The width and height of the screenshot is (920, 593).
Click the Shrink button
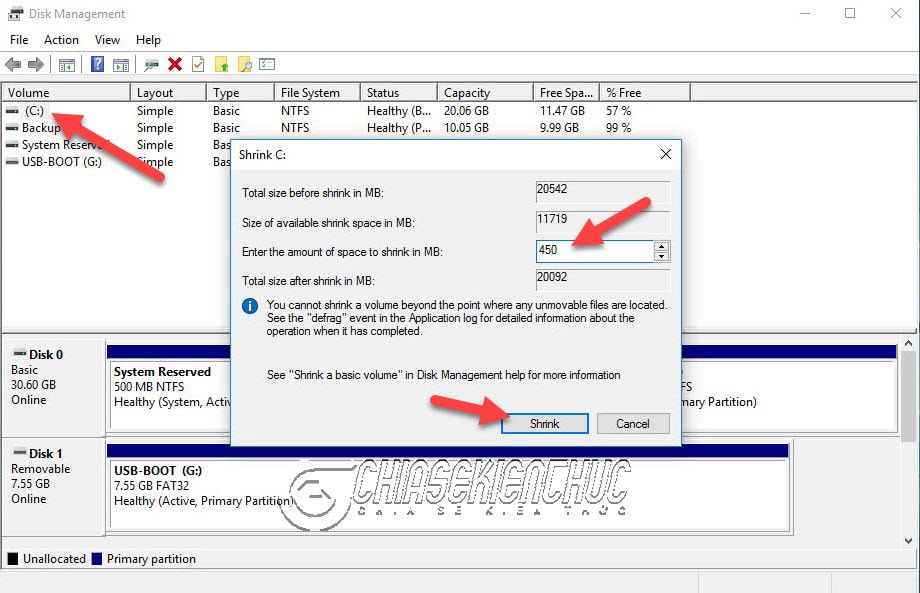544,423
